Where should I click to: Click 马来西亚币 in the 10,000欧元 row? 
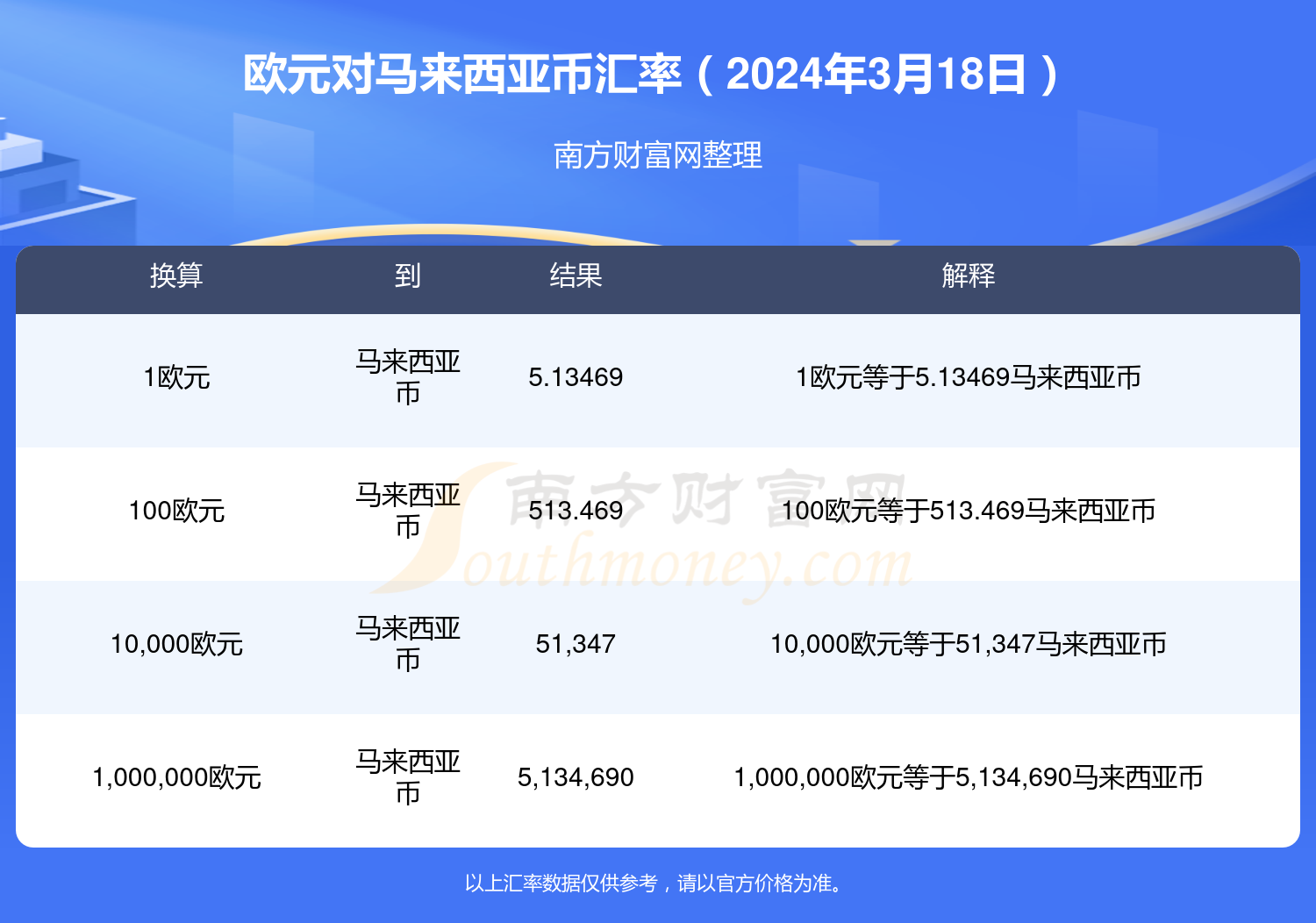pyautogui.click(x=408, y=644)
